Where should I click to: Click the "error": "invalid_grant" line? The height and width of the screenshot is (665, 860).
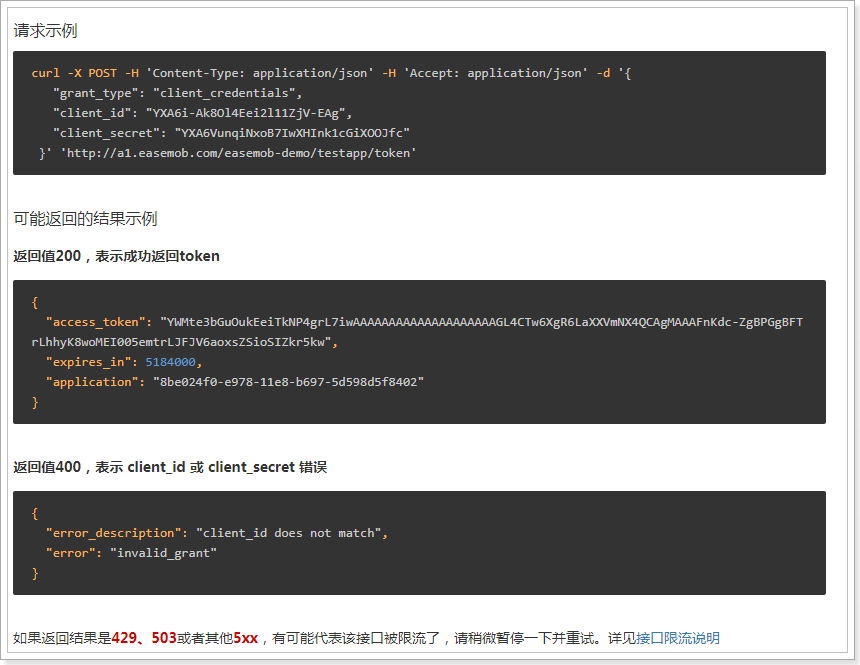(132, 553)
